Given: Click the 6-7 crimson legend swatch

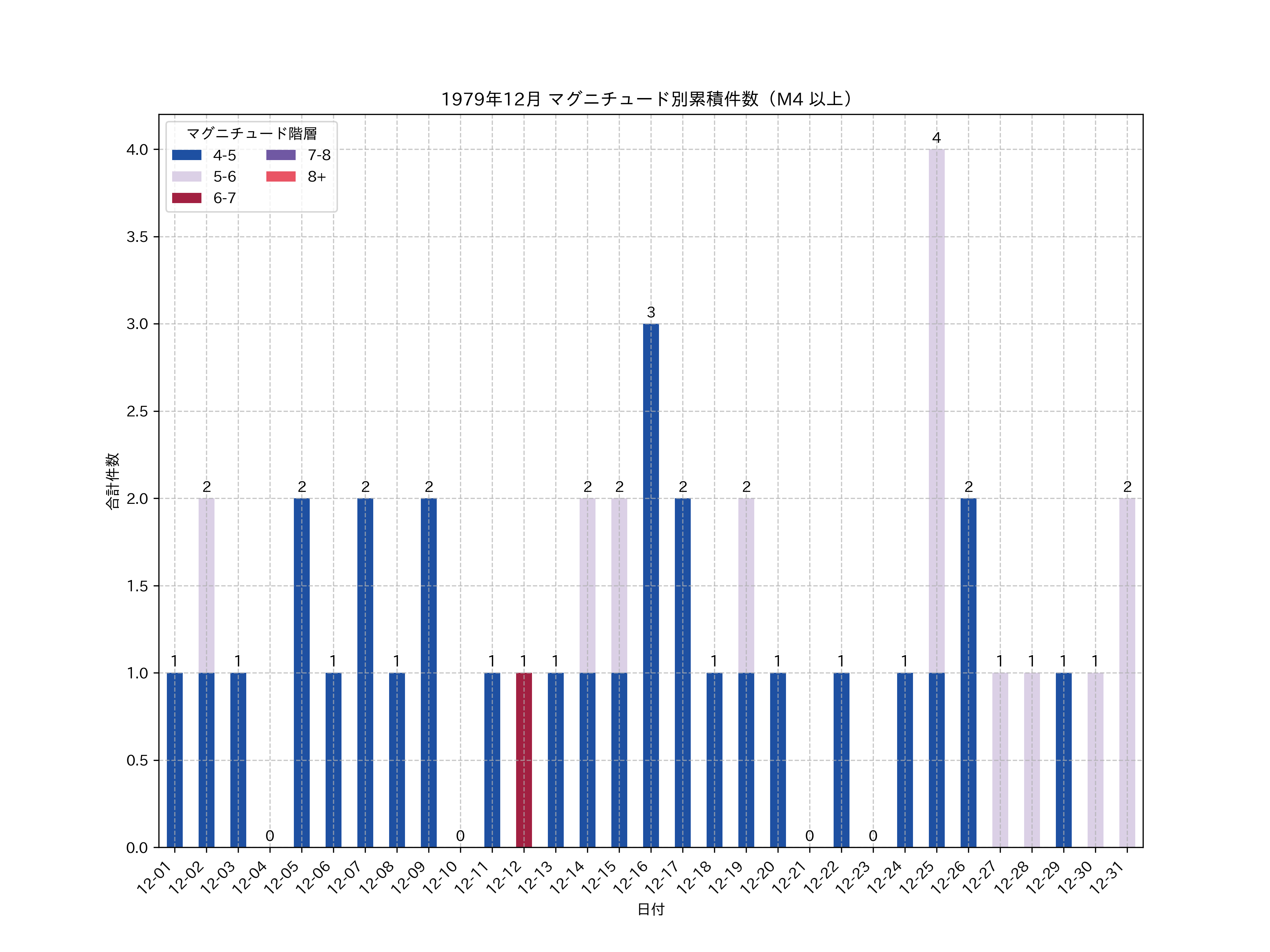Looking at the screenshot, I should (187, 198).
